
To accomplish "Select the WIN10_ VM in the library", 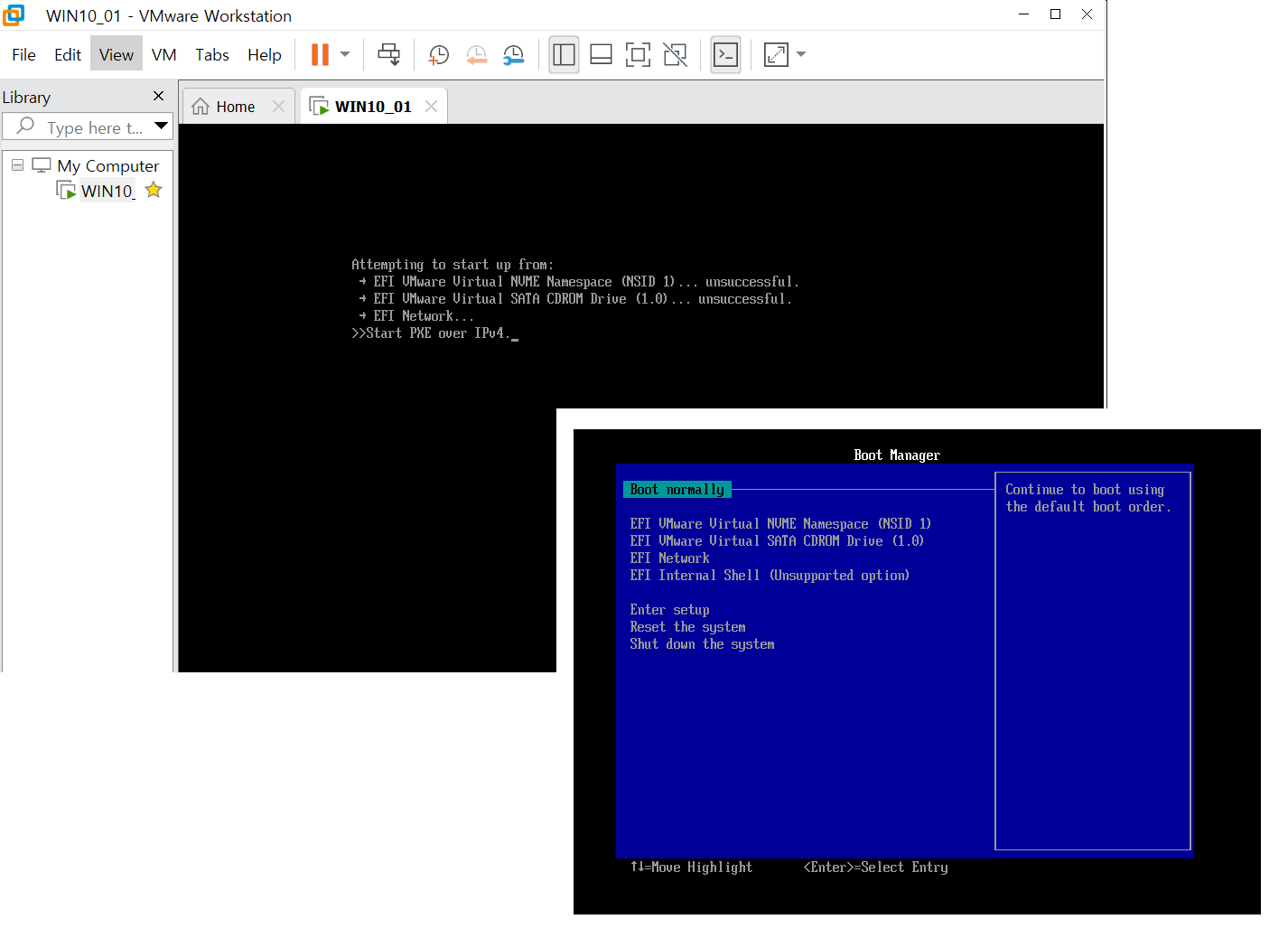I will [x=107, y=191].
